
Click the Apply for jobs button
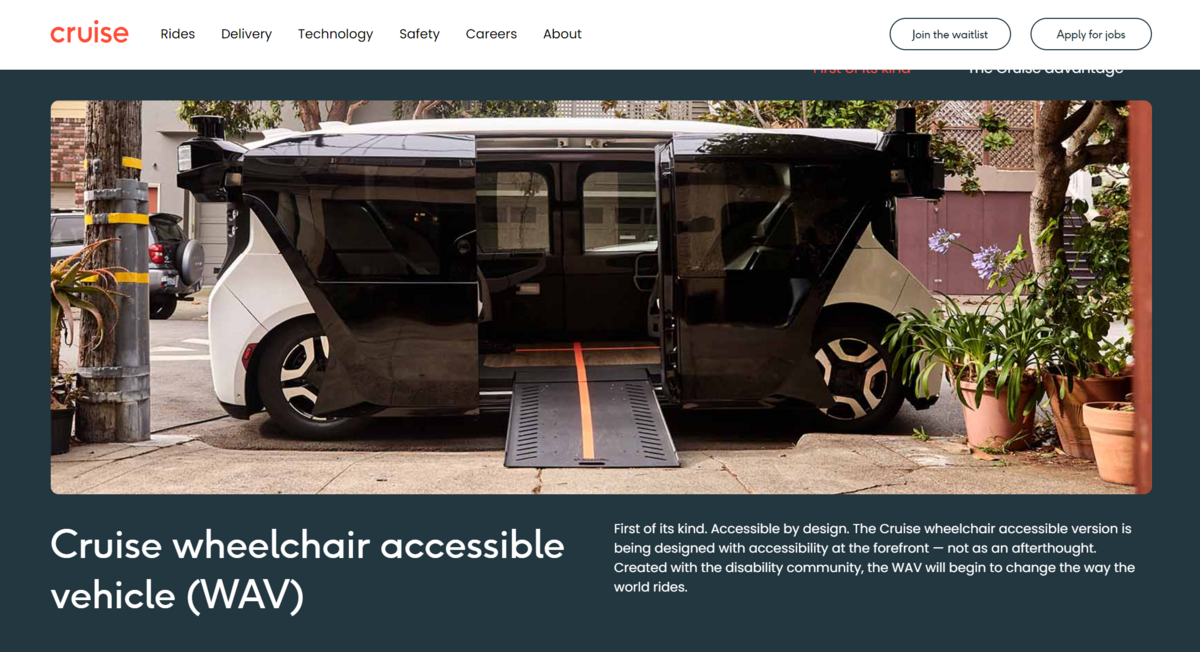point(1091,34)
